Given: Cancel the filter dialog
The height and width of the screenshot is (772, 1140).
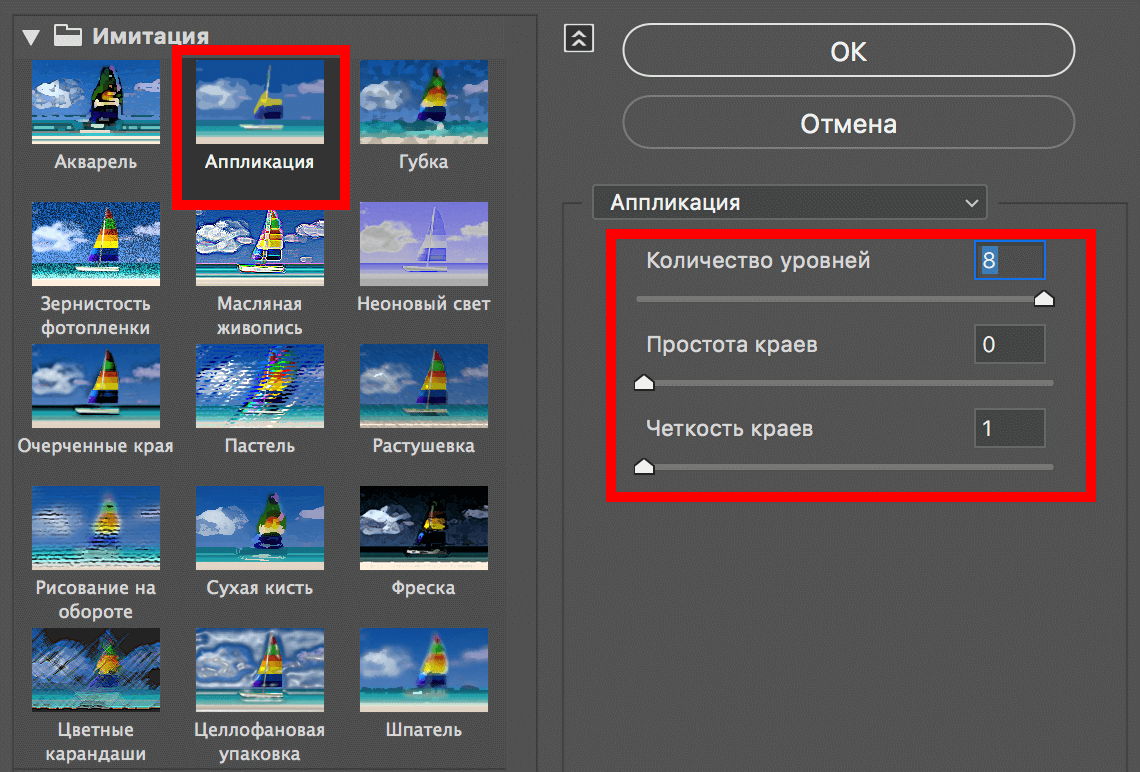Looking at the screenshot, I should tap(848, 123).
